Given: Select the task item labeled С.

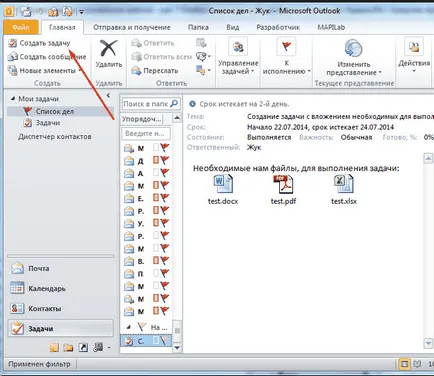Looking at the screenshot, I should 146,341.
